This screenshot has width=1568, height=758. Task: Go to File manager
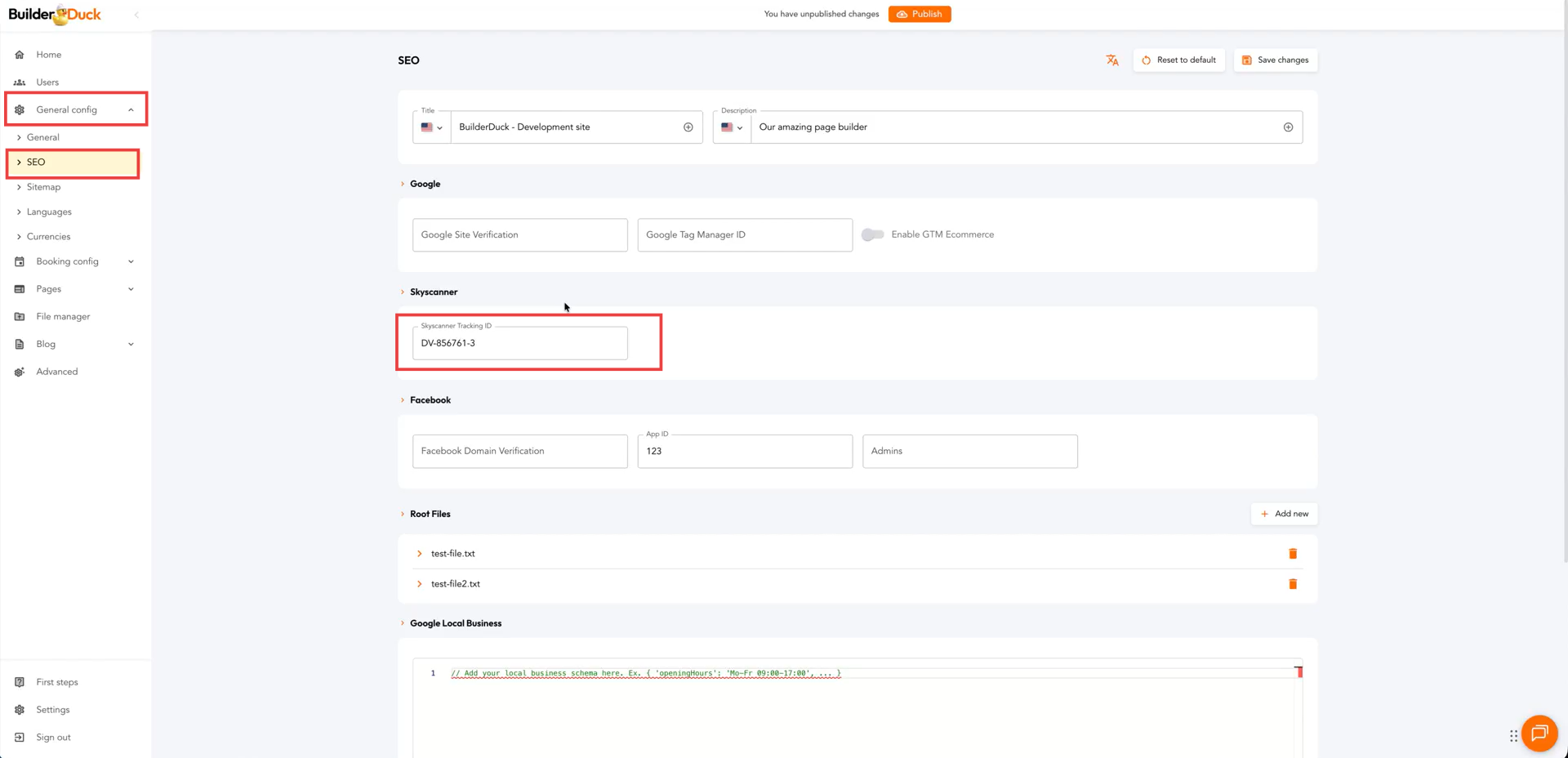coord(63,316)
